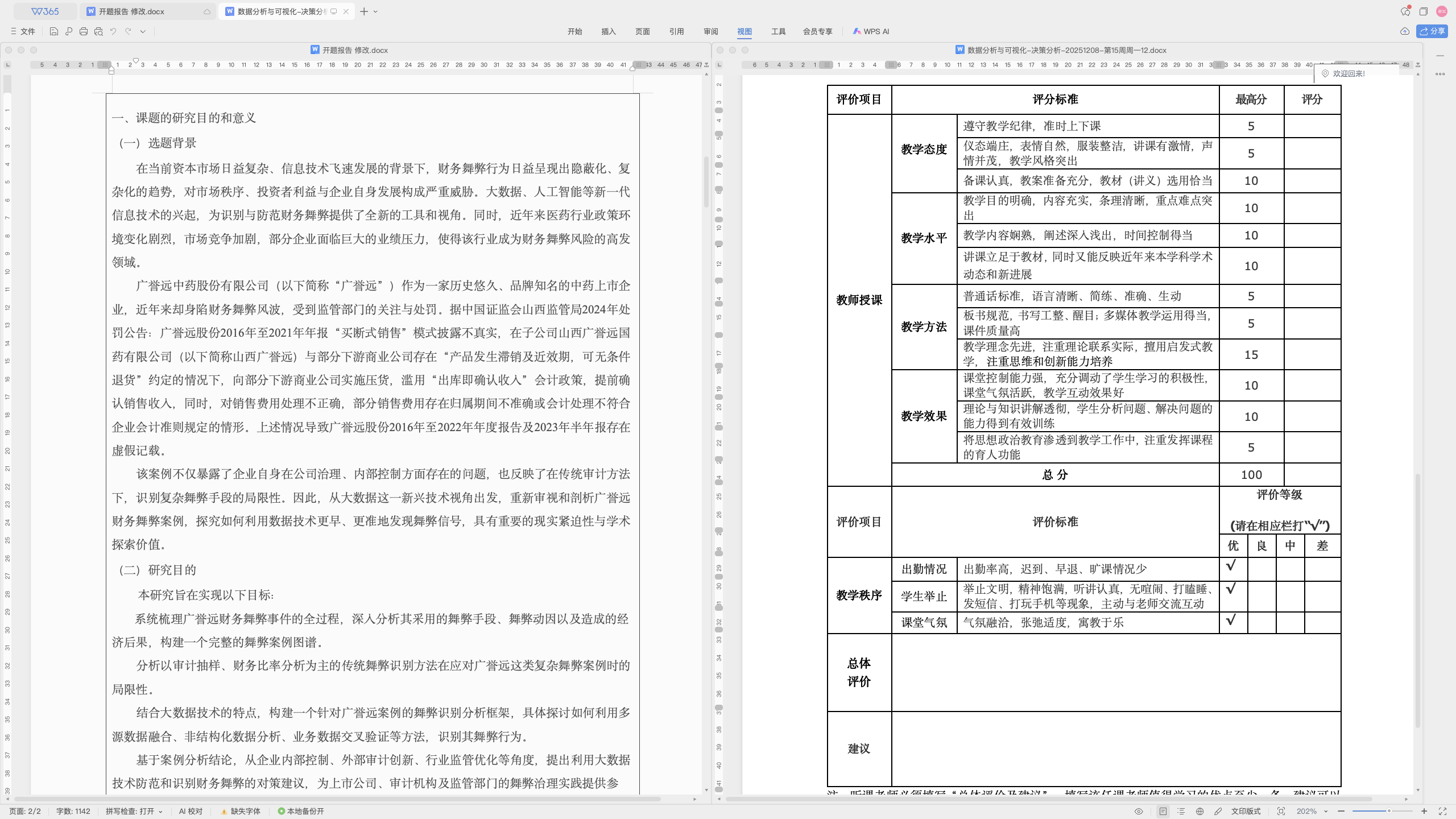The width and height of the screenshot is (1456, 819).
Task: Switch to 开题报告 修改.docx tab
Action: (131, 11)
